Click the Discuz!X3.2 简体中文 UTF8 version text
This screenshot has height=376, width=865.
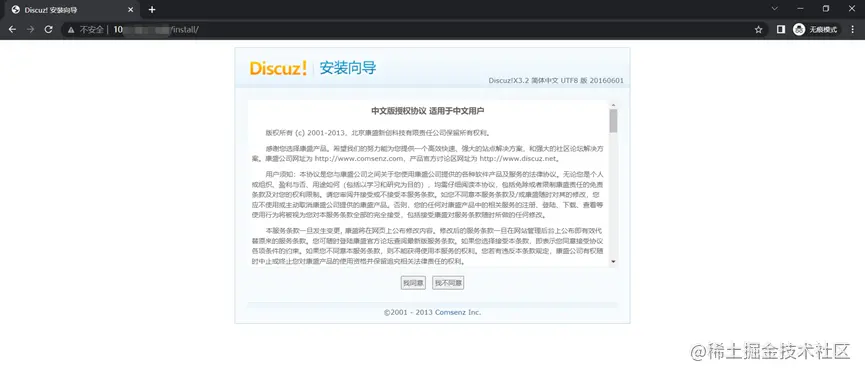point(556,80)
